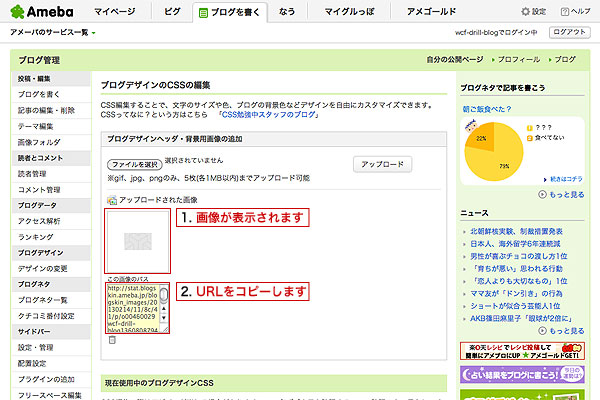The width and height of the screenshot is (600, 400).
Task: Click the ファイルを選択 button
Action: [134, 163]
